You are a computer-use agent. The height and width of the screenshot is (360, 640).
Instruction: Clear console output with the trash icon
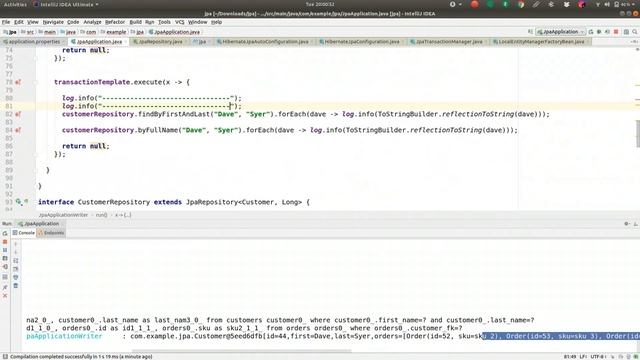click(x=16, y=286)
